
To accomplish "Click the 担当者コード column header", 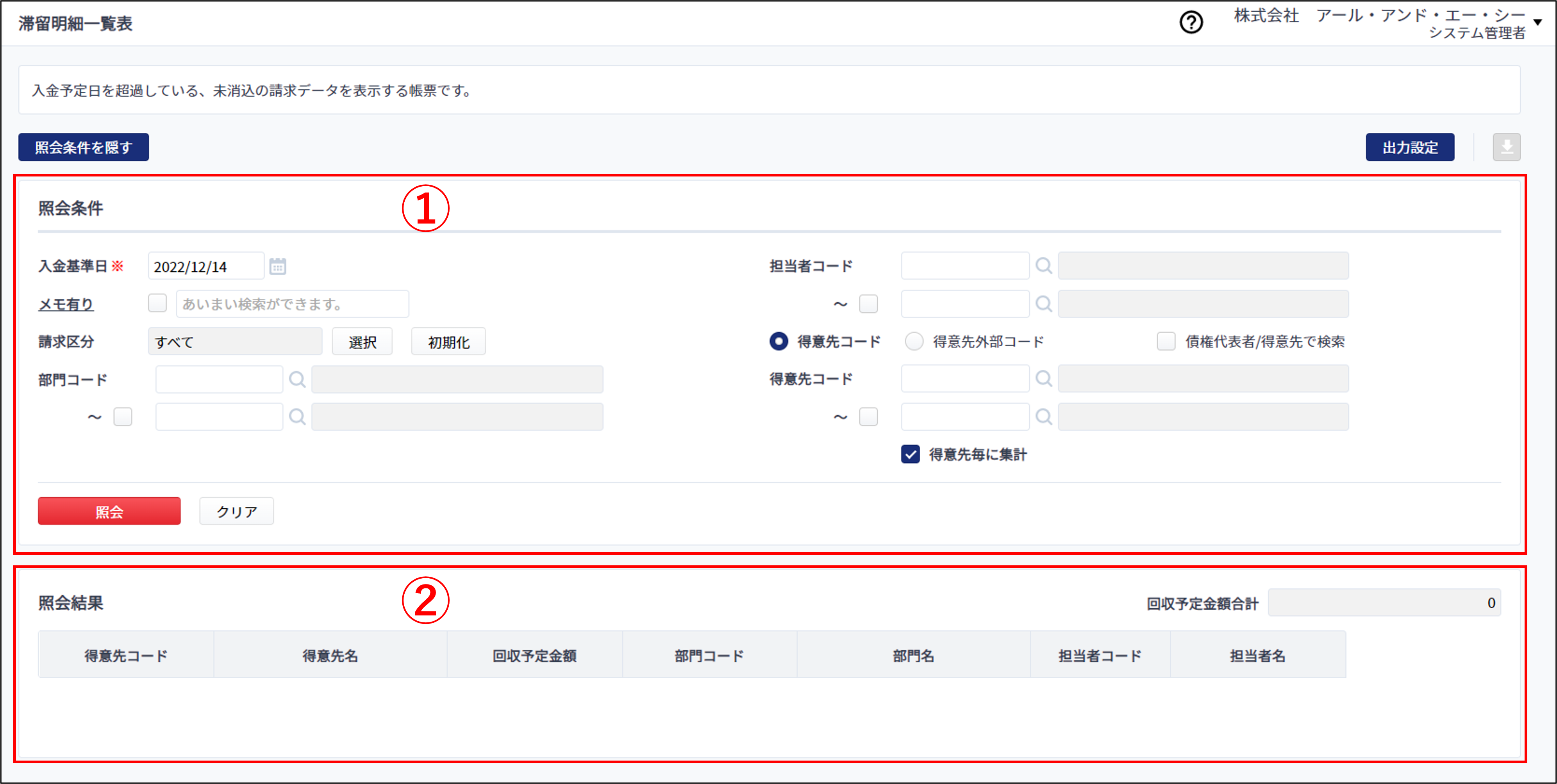I will pos(1100,655).
